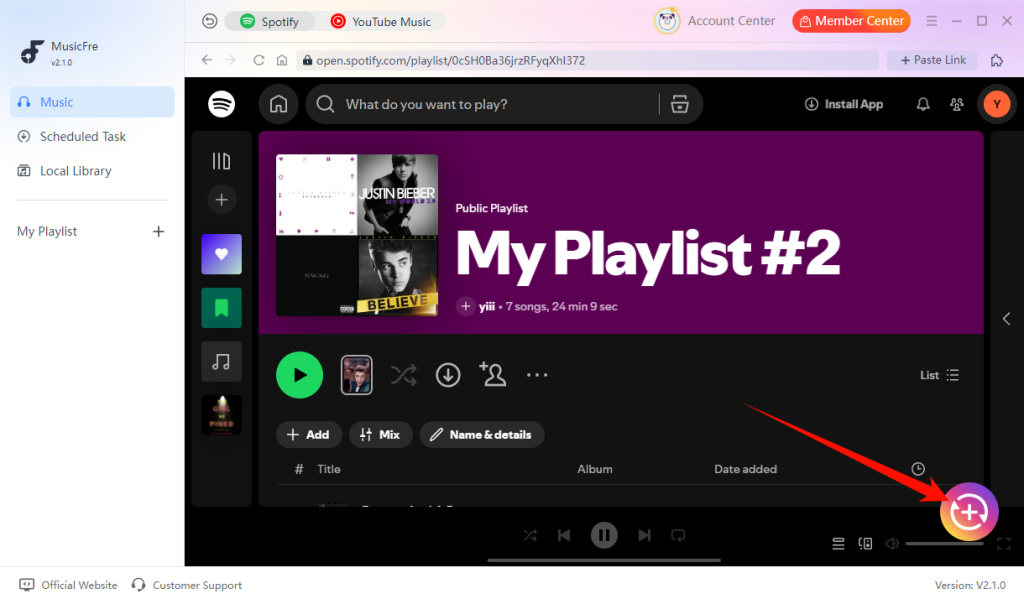Play the playlist with green button
The image size is (1024, 604).
click(x=299, y=375)
